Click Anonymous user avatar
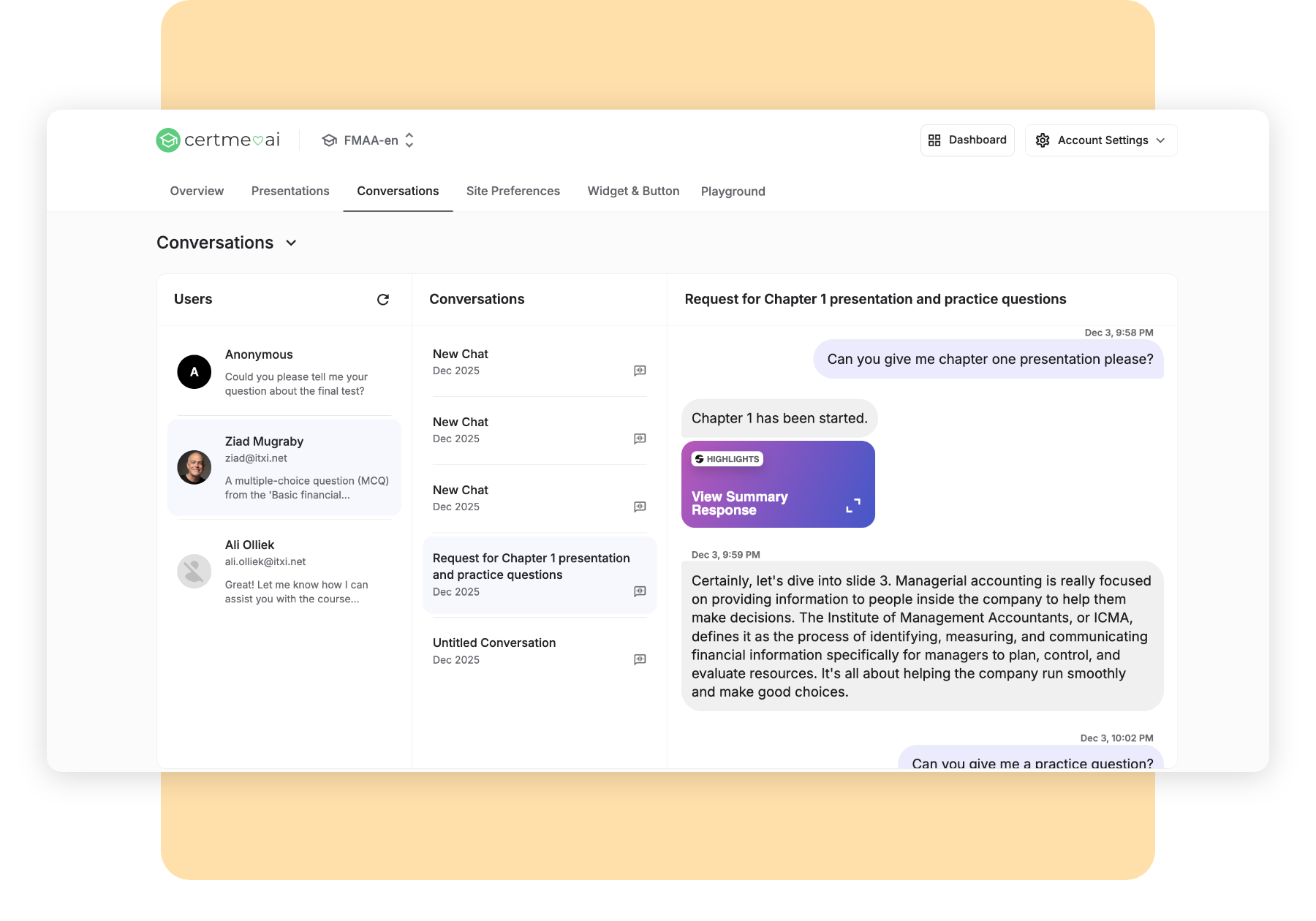 click(x=194, y=372)
